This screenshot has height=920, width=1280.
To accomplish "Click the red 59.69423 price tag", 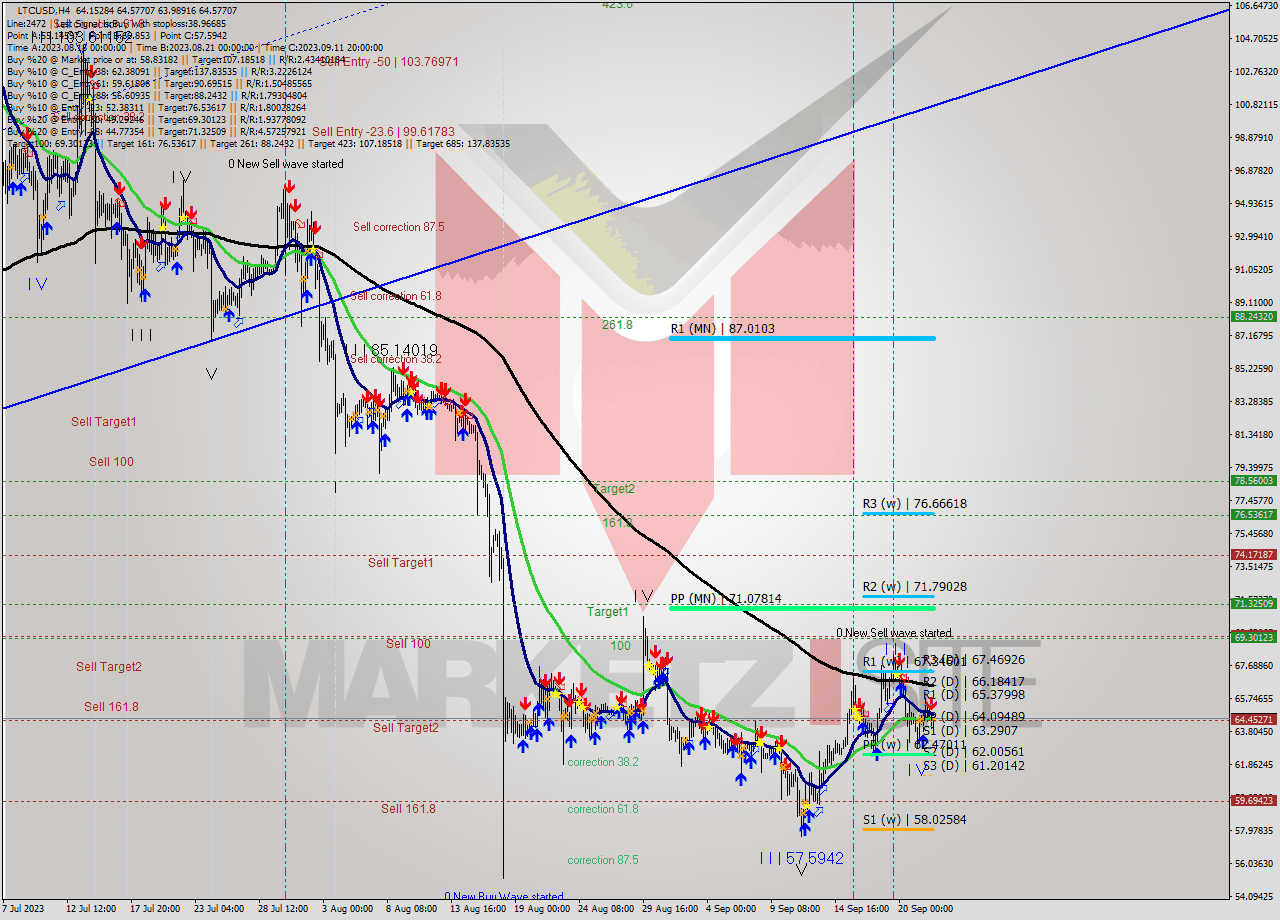I will (x=1254, y=800).
